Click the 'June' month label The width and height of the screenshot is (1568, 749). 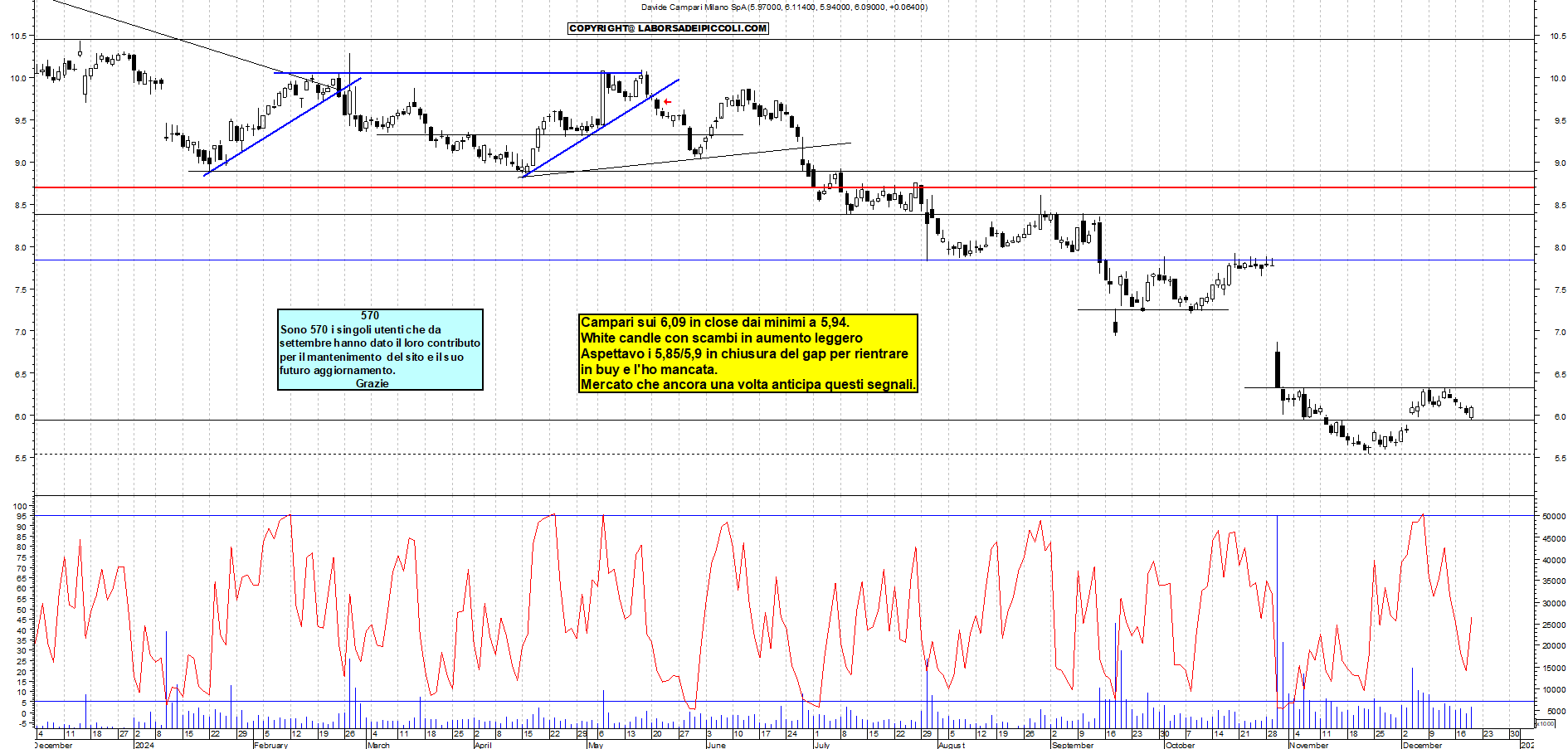[x=716, y=745]
